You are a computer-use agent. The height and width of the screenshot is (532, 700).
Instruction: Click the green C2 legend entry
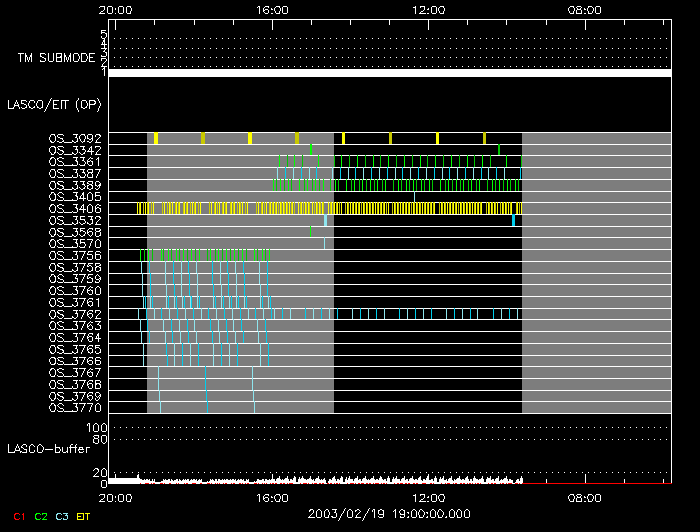(40, 516)
